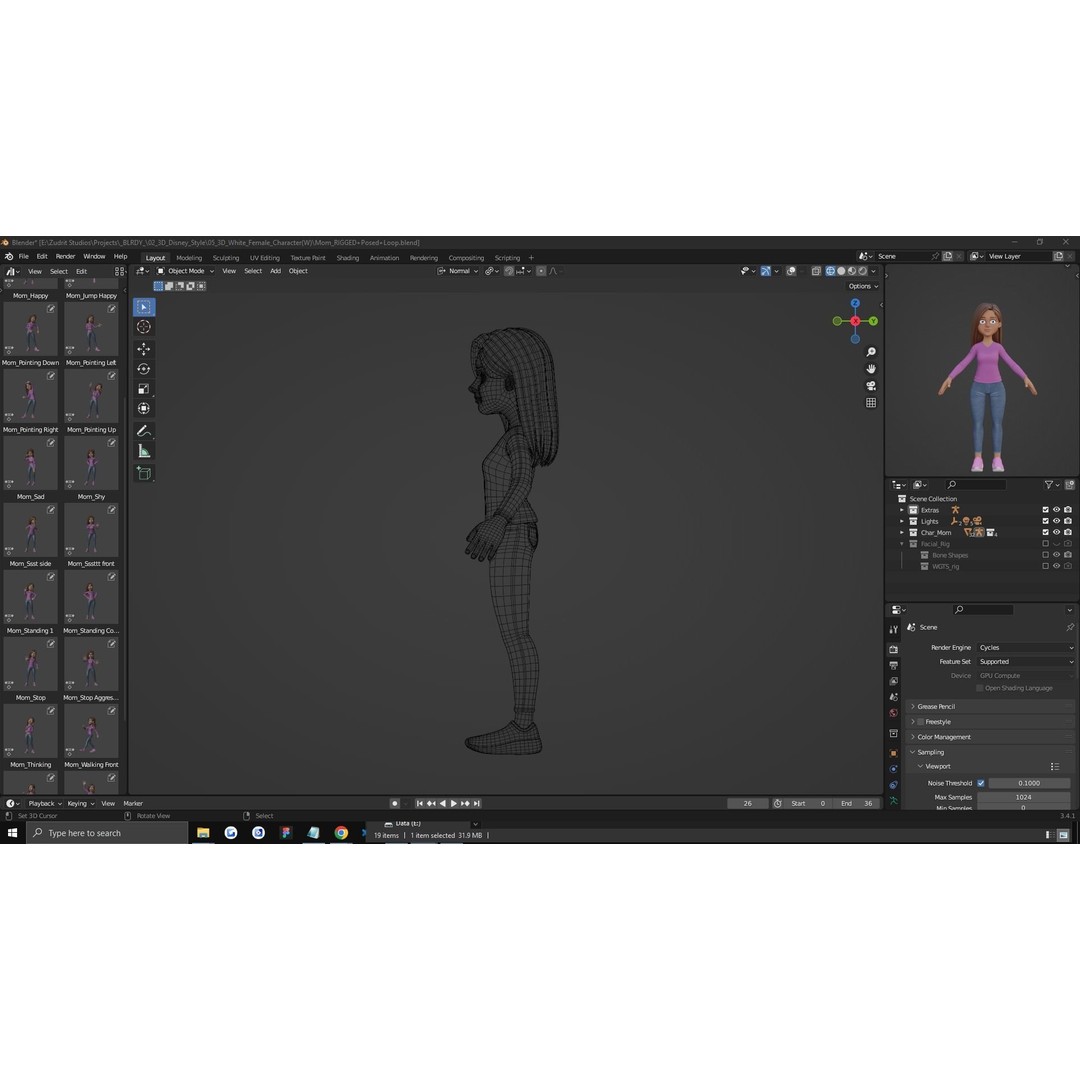Click the hand pan-view icon
Image resolution: width=1080 pixels, height=1080 pixels.
pos(871,369)
